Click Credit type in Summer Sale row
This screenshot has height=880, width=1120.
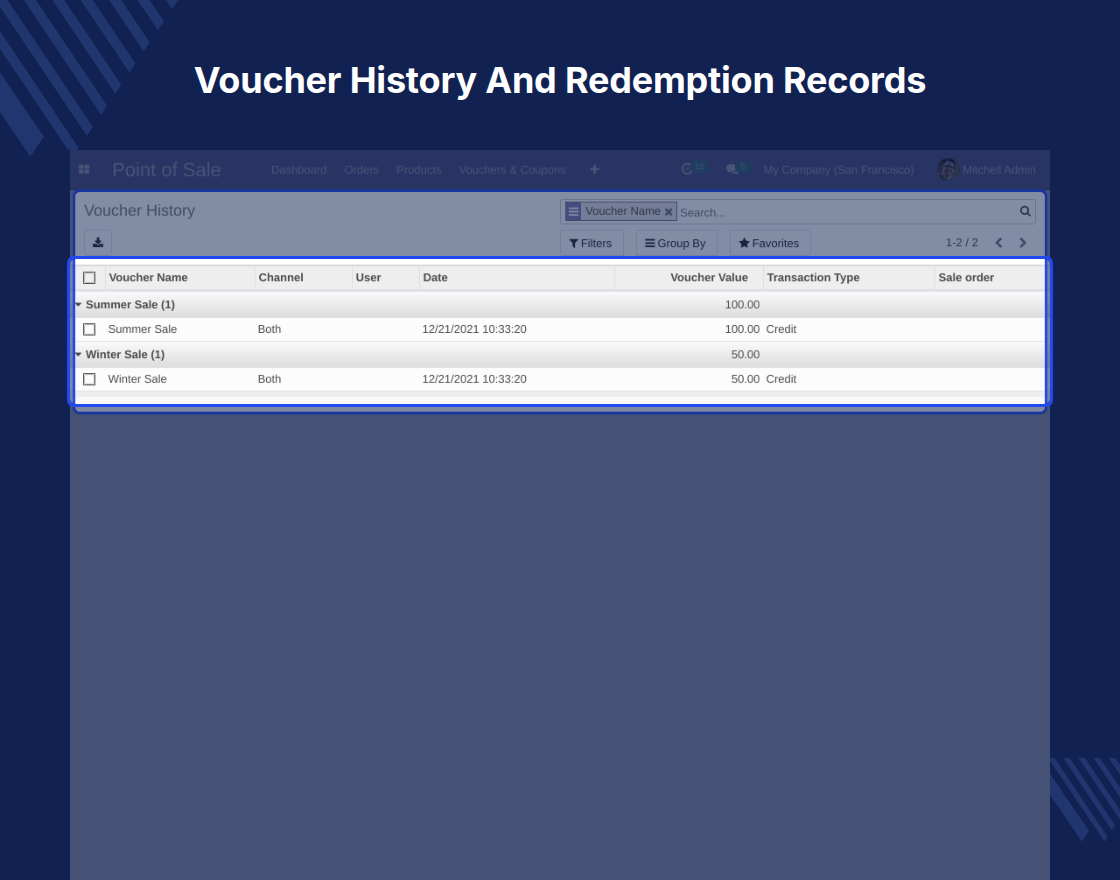(781, 329)
